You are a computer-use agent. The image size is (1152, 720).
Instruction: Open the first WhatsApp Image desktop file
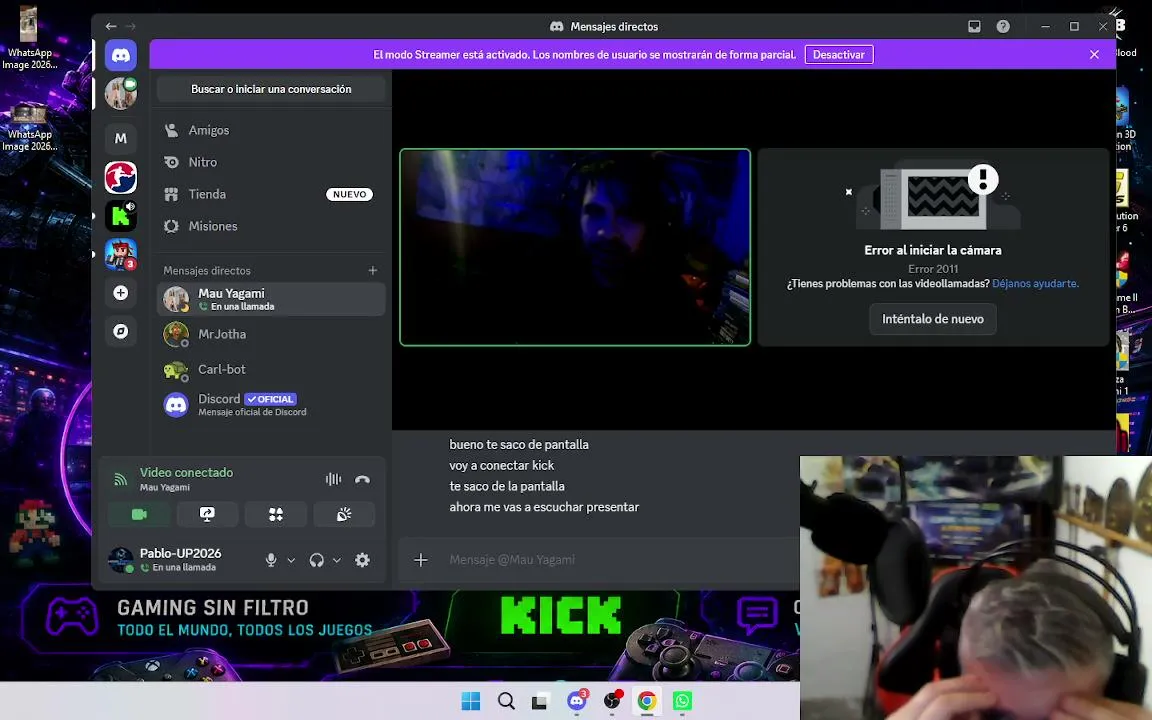(29, 38)
